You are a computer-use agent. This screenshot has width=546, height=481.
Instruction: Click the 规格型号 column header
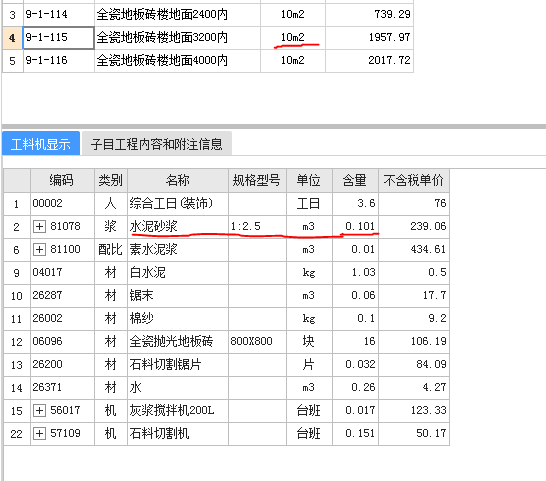pyautogui.click(x=257, y=180)
